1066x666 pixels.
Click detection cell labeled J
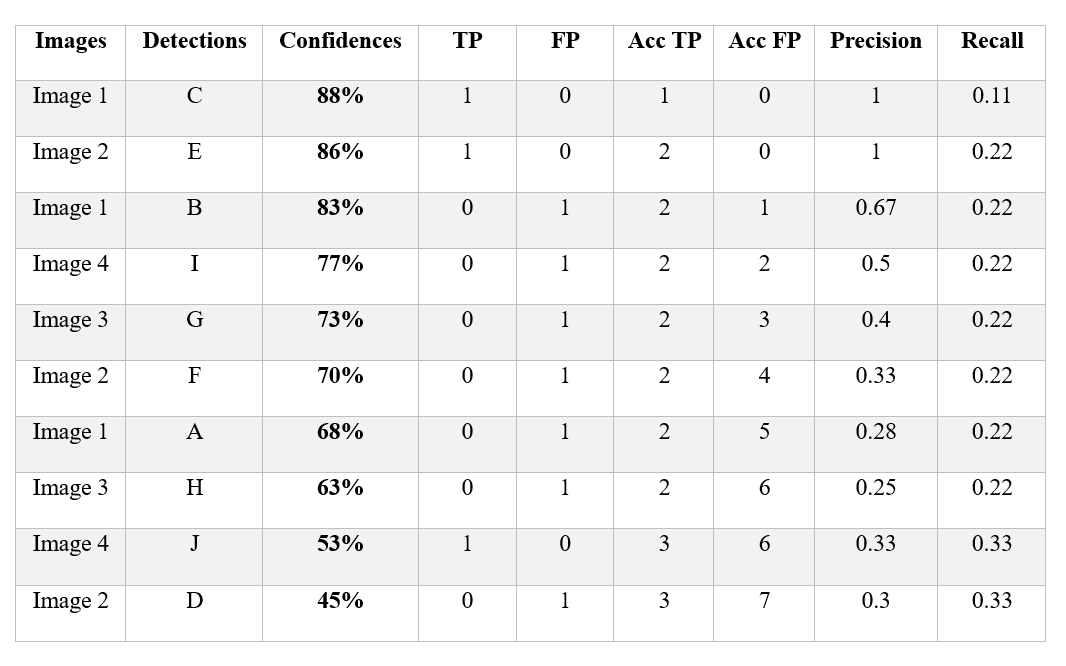coord(194,544)
